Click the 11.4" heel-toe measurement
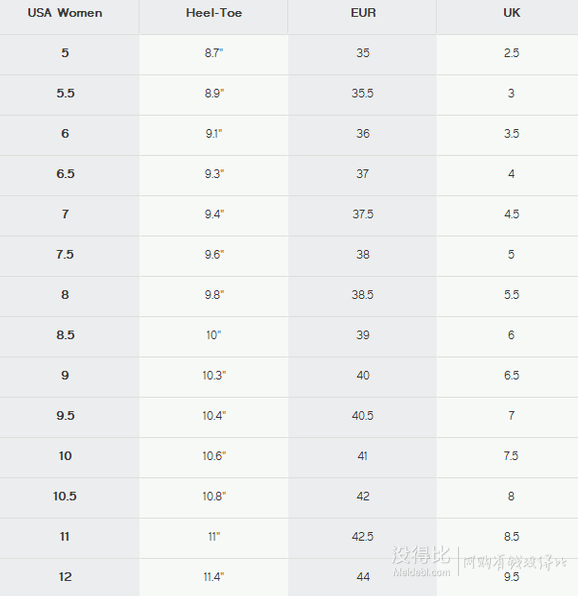This screenshot has width=578, height=596. pos(214,577)
